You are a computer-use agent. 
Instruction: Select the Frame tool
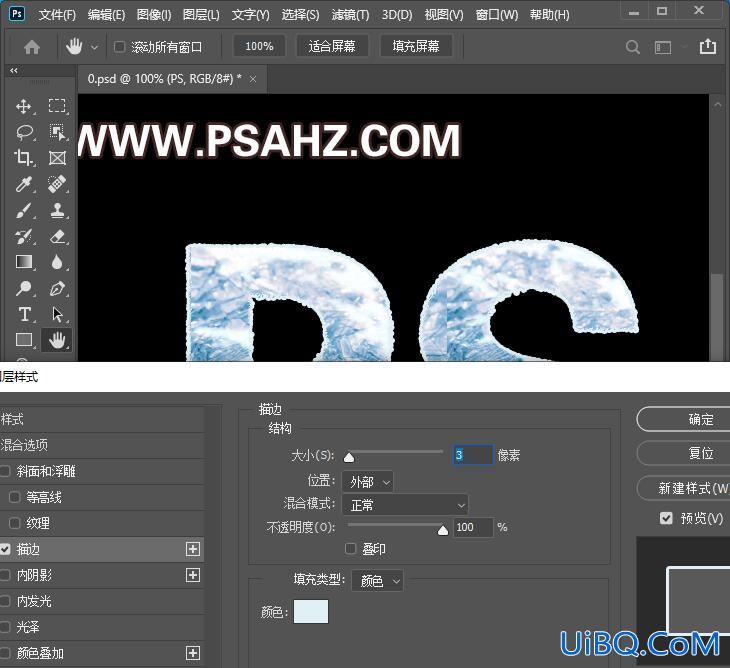(57, 158)
